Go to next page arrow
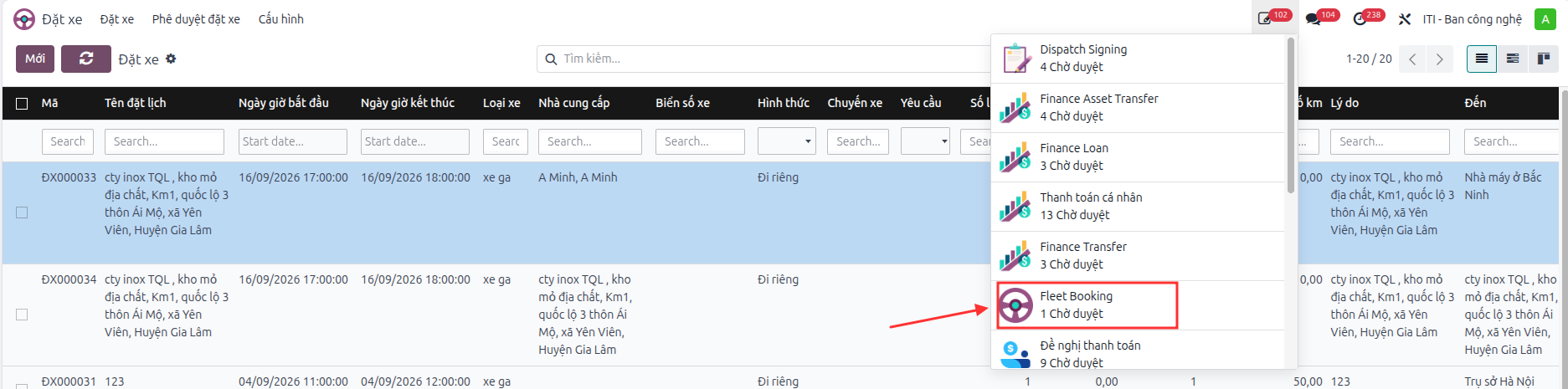The width and height of the screenshot is (1568, 389). (x=1439, y=59)
